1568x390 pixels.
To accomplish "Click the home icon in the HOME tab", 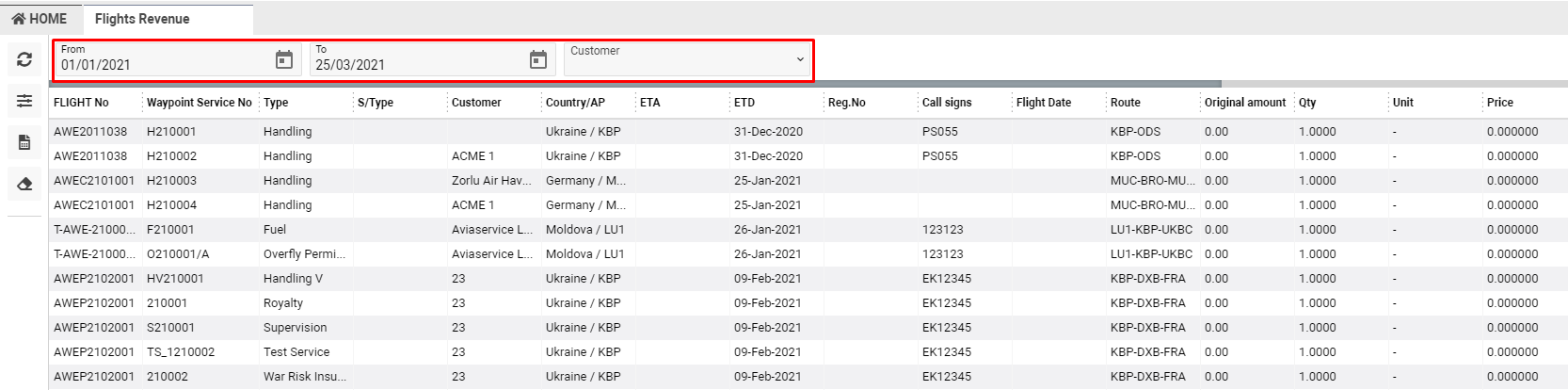I will (x=18, y=19).
